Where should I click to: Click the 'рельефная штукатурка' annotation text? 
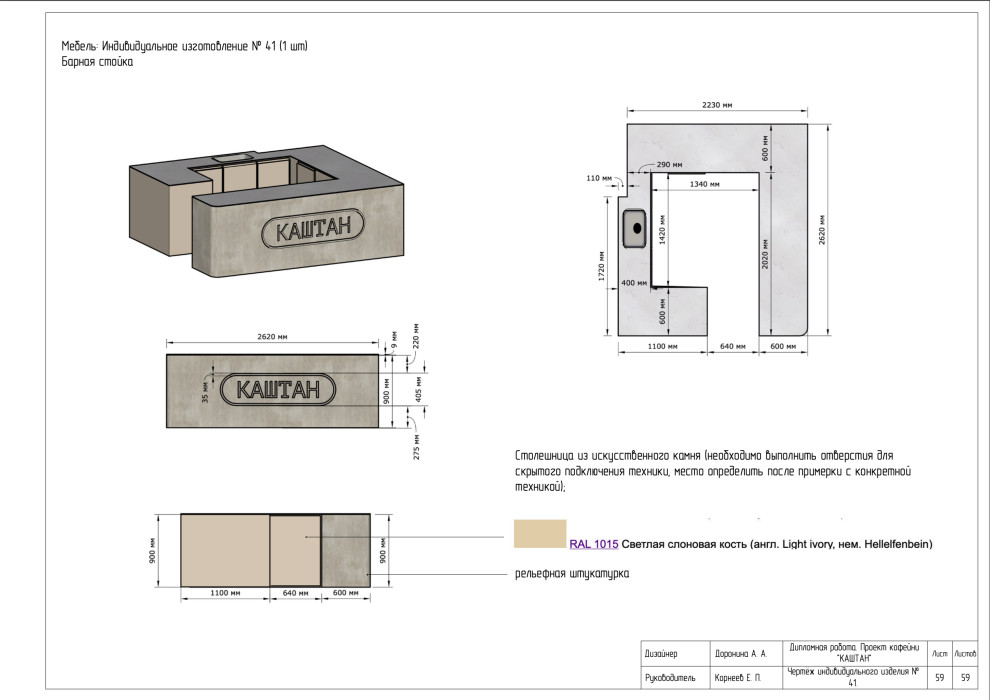tap(571, 574)
